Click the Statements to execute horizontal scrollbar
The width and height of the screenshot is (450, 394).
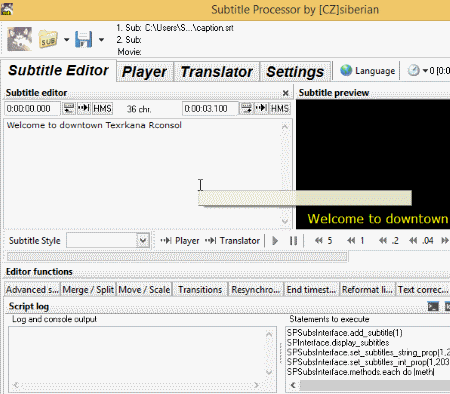coord(375,385)
